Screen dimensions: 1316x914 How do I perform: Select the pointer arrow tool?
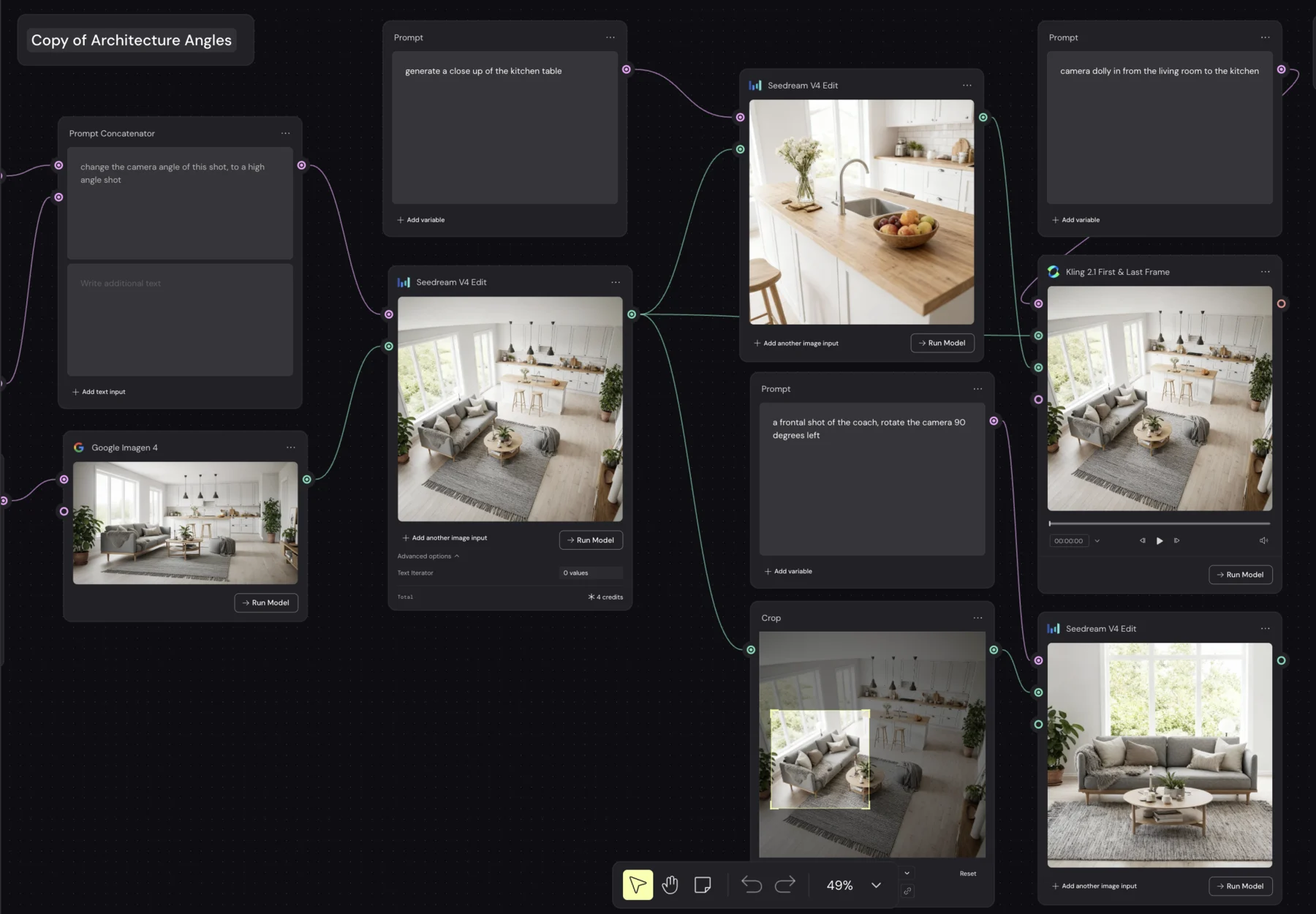[638, 885]
